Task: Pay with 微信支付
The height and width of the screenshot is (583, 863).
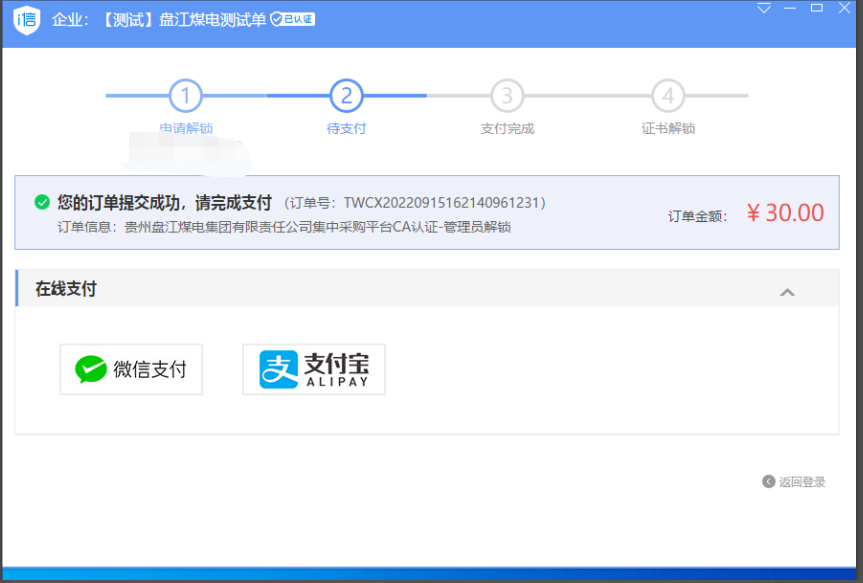Action: (x=131, y=369)
